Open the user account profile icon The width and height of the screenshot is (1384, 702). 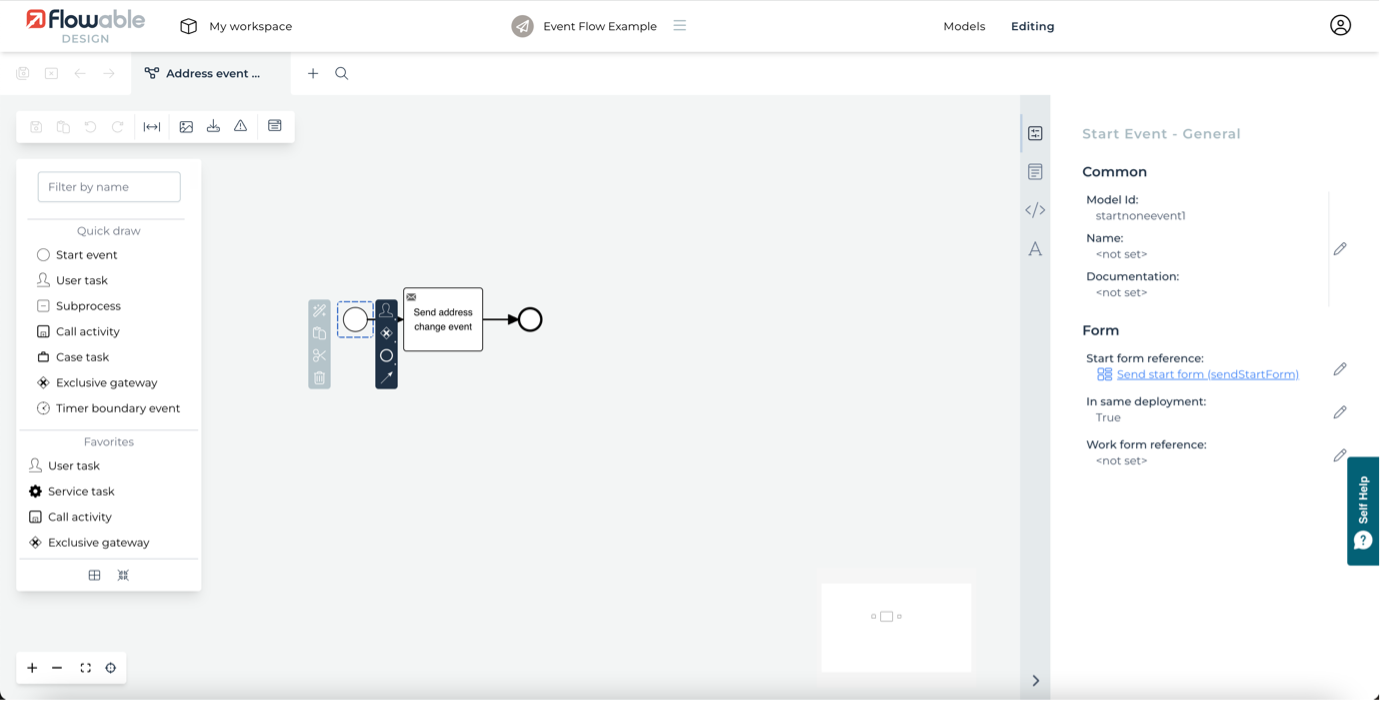pos(1340,26)
